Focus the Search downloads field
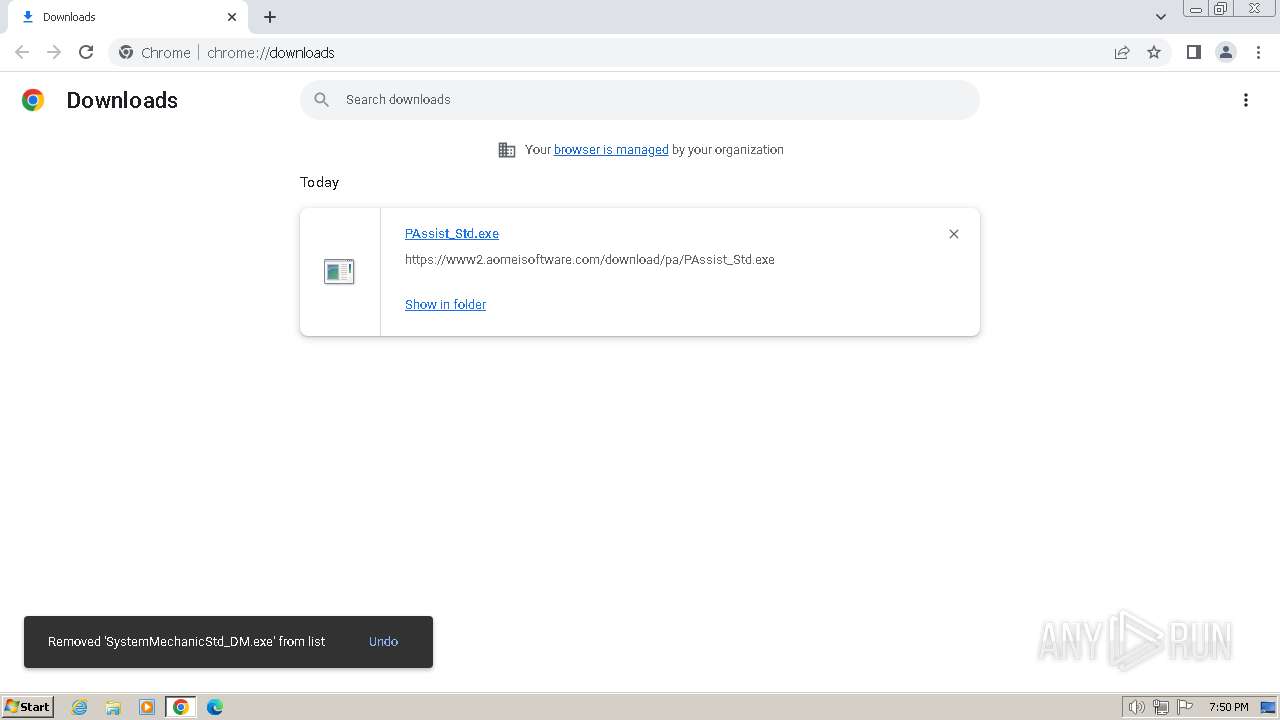 640,99
